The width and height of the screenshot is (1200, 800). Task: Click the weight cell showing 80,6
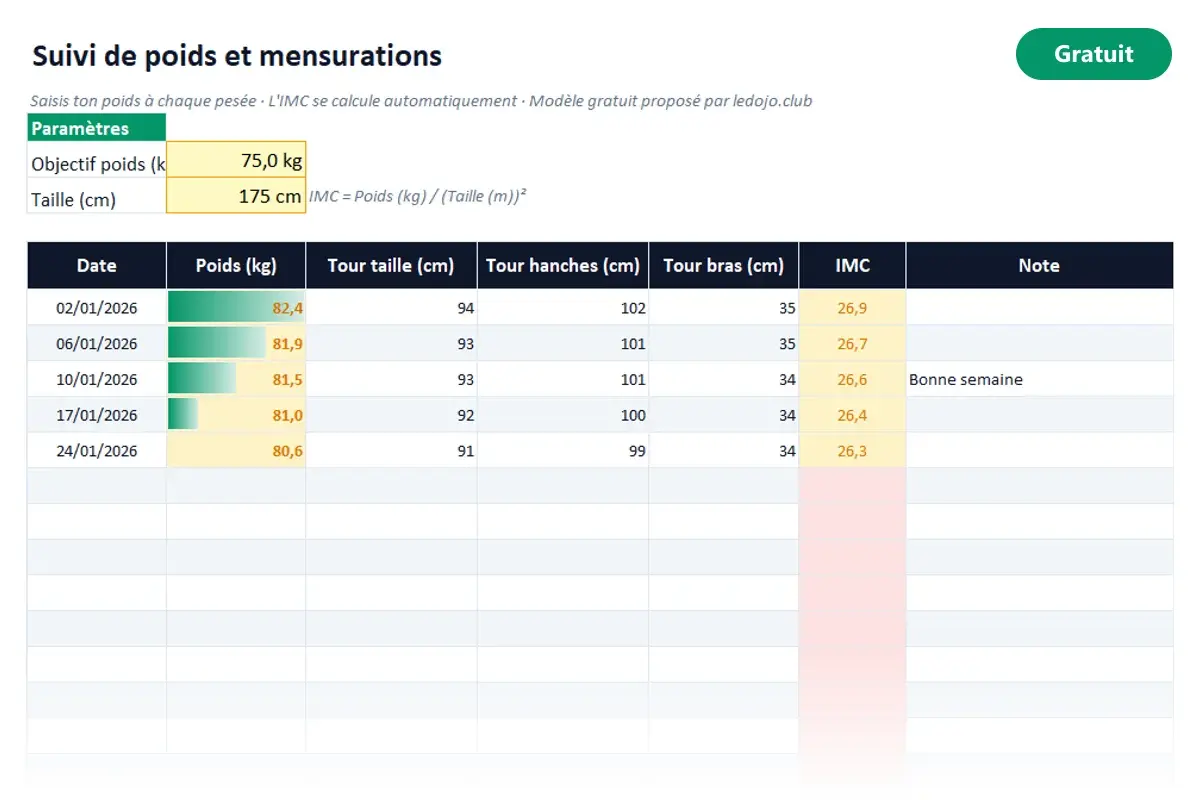click(236, 451)
